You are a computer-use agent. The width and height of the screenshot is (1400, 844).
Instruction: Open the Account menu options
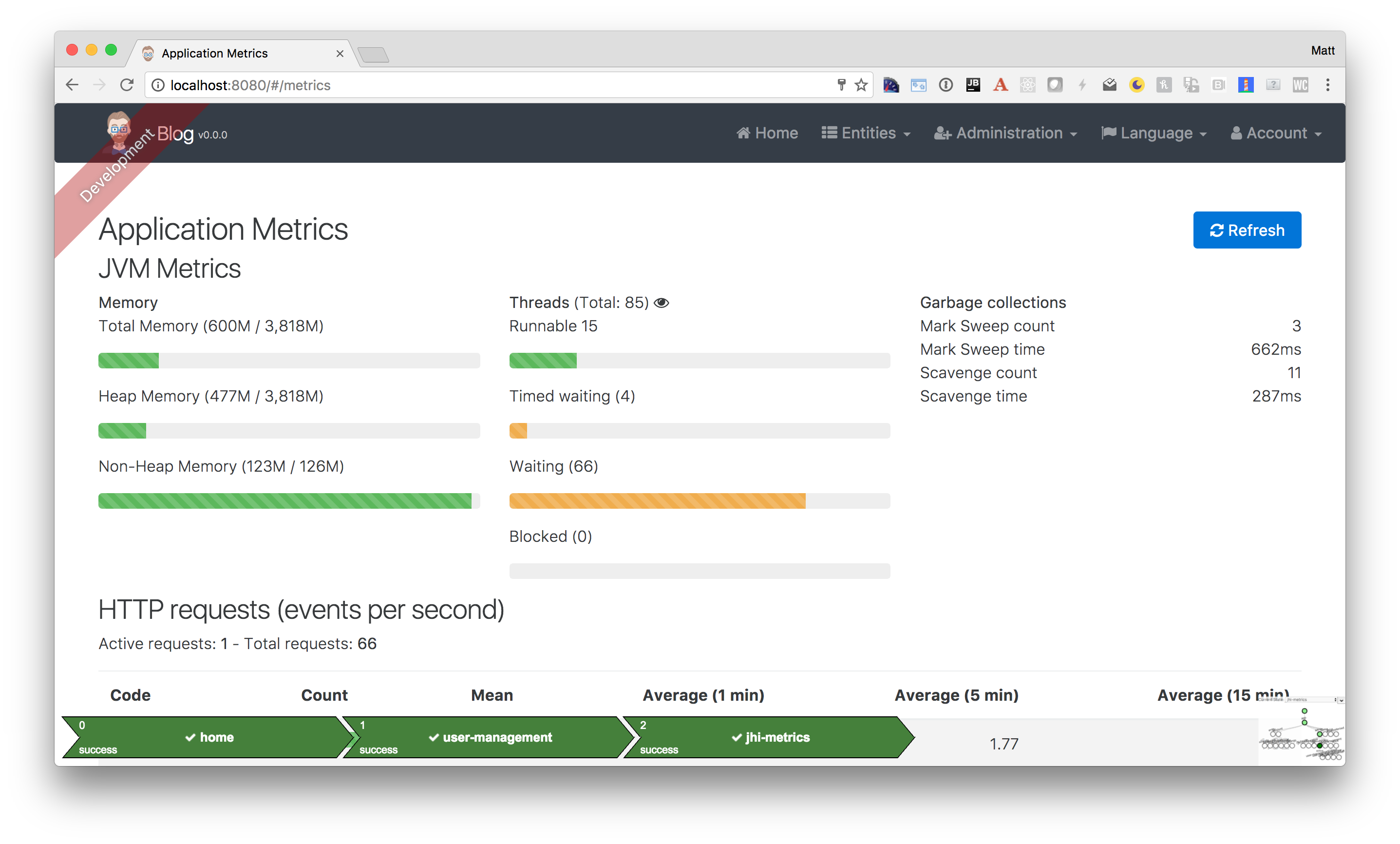coord(1276,133)
